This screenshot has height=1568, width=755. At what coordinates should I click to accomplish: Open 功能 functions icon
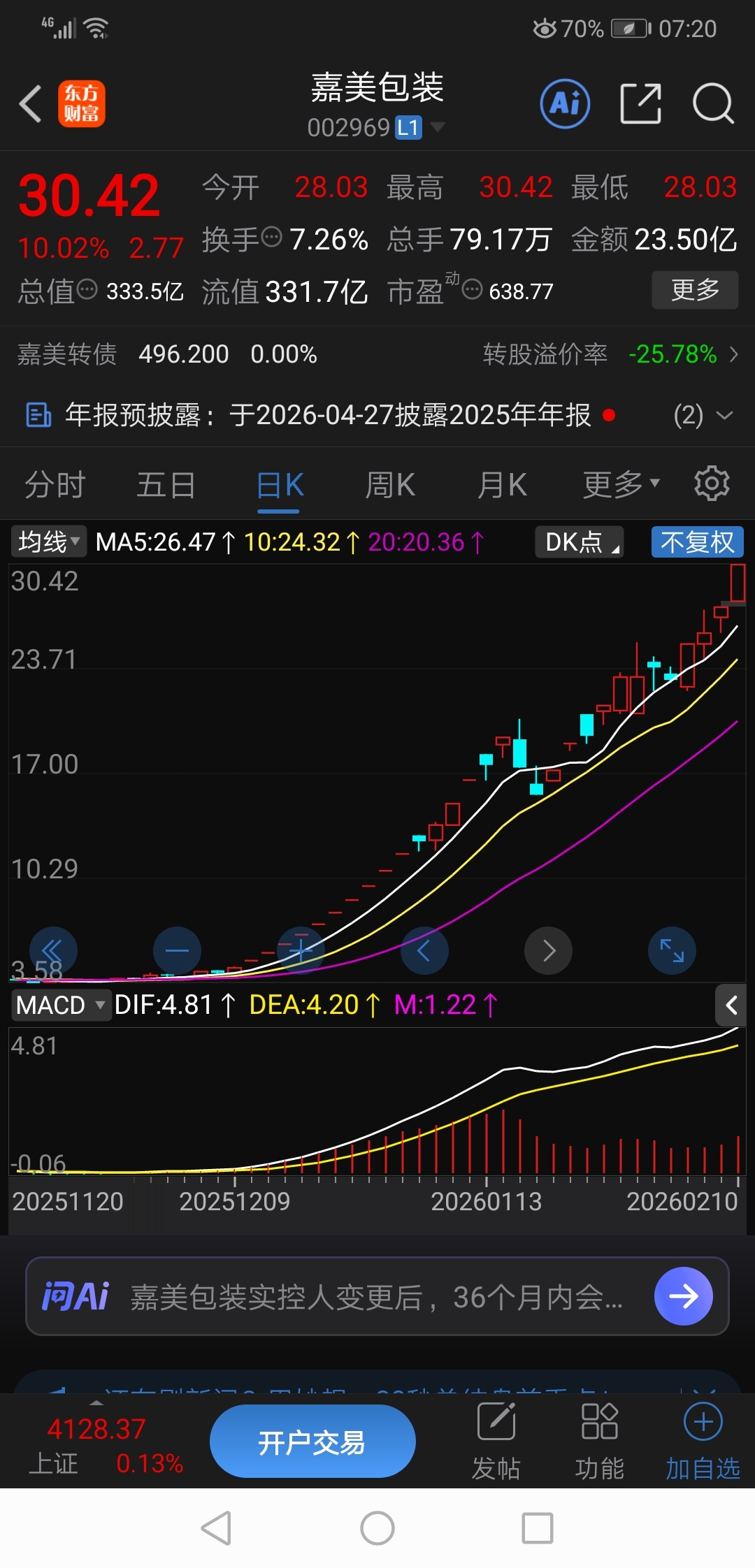pyautogui.click(x=599, y=1442)
